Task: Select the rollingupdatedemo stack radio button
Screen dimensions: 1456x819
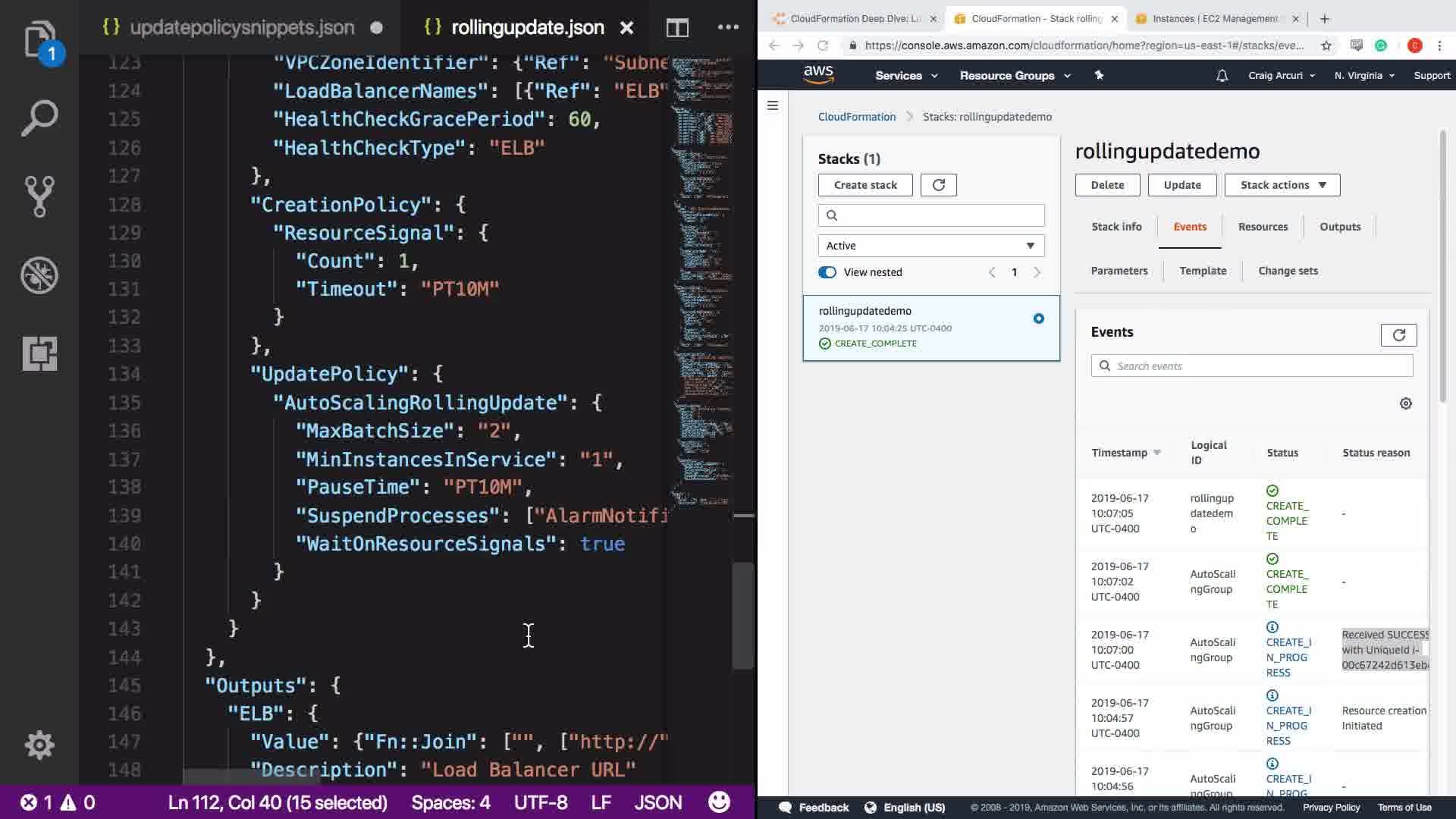Action: click(x=1038, y=318)
